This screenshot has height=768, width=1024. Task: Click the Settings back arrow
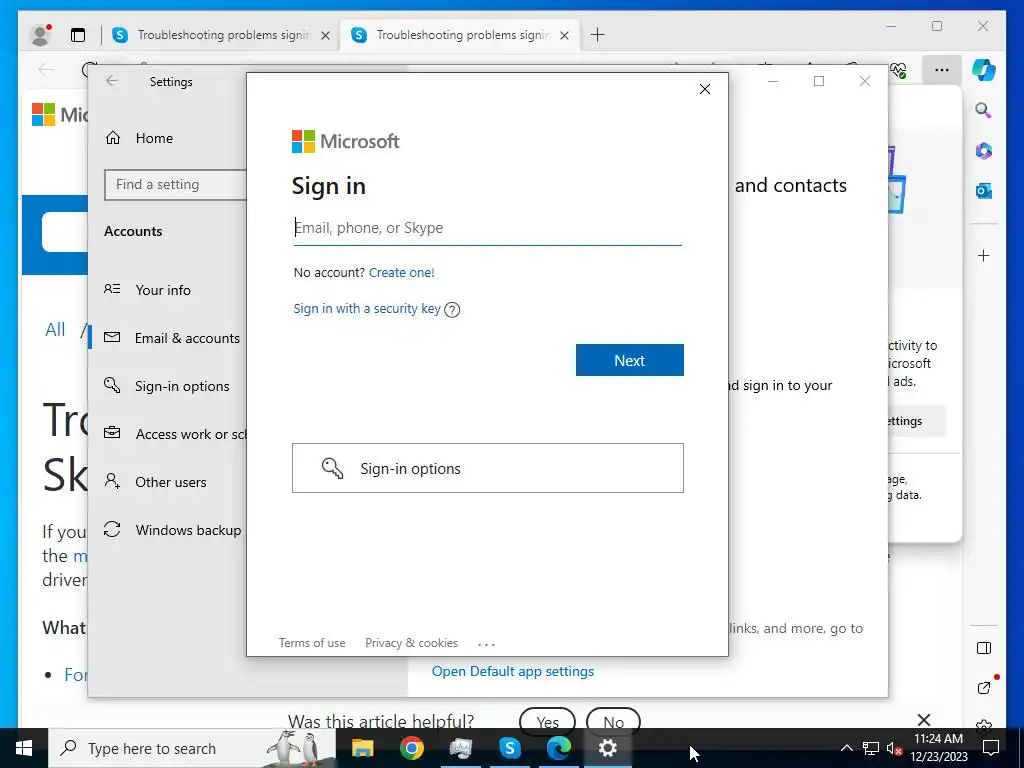(x=112, y=81)
